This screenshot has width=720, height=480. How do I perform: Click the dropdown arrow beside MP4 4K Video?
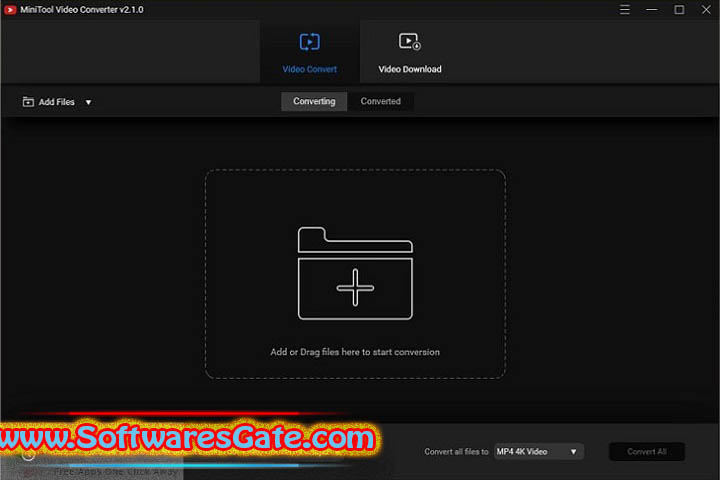coord(574,452)
